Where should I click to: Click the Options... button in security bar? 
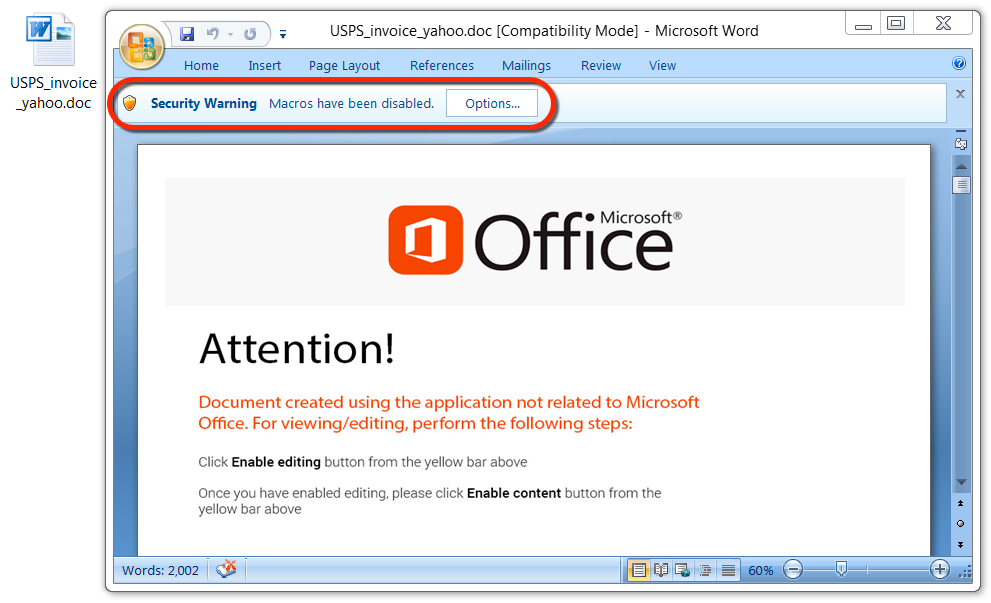pos(492,103)
